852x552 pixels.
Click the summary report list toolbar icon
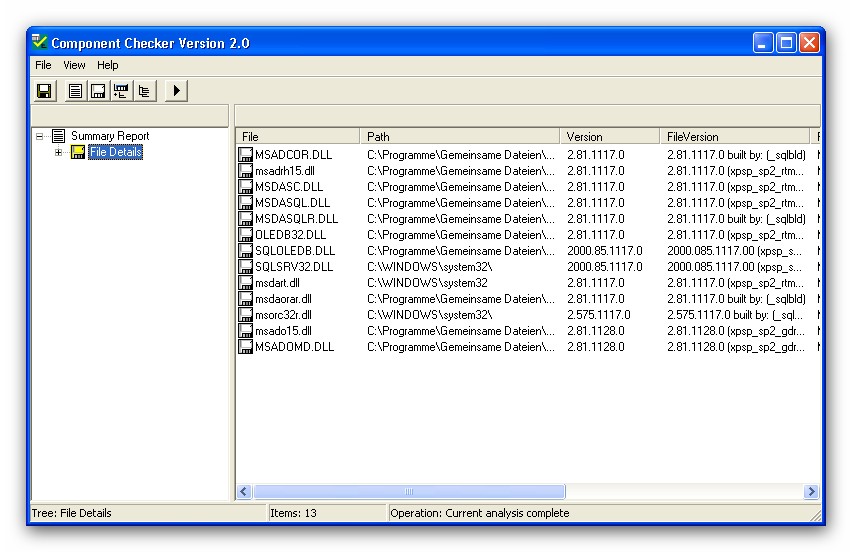(76, 91)
